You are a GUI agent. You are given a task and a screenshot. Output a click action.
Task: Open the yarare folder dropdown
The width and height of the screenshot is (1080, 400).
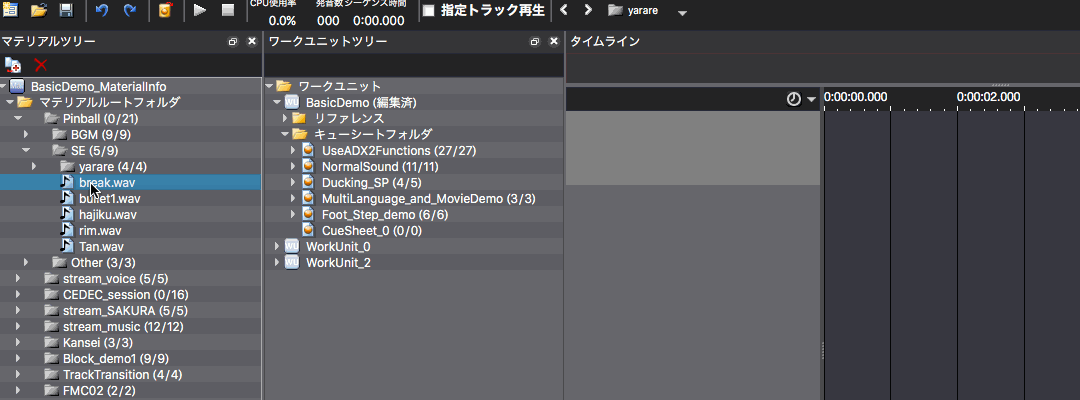tap(682, 13)
